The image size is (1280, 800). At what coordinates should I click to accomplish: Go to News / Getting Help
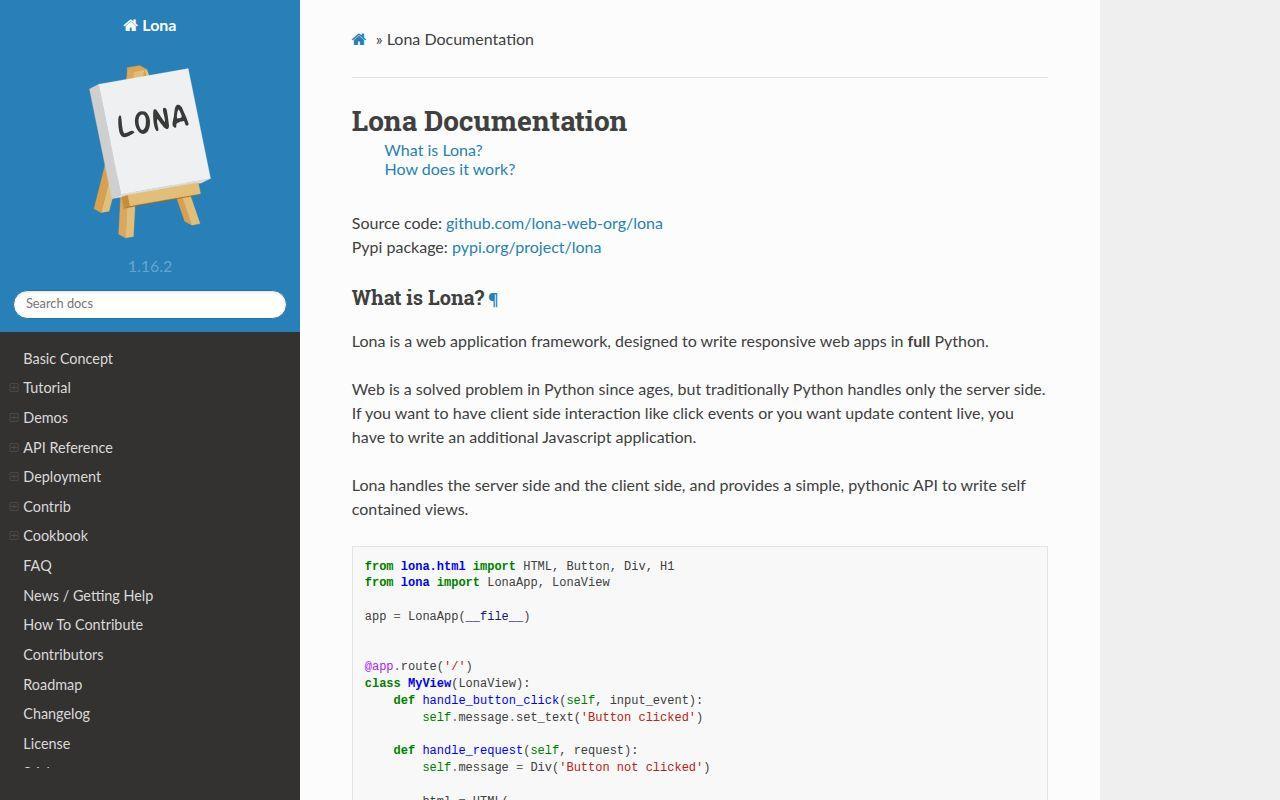click(x=88, y=596)
